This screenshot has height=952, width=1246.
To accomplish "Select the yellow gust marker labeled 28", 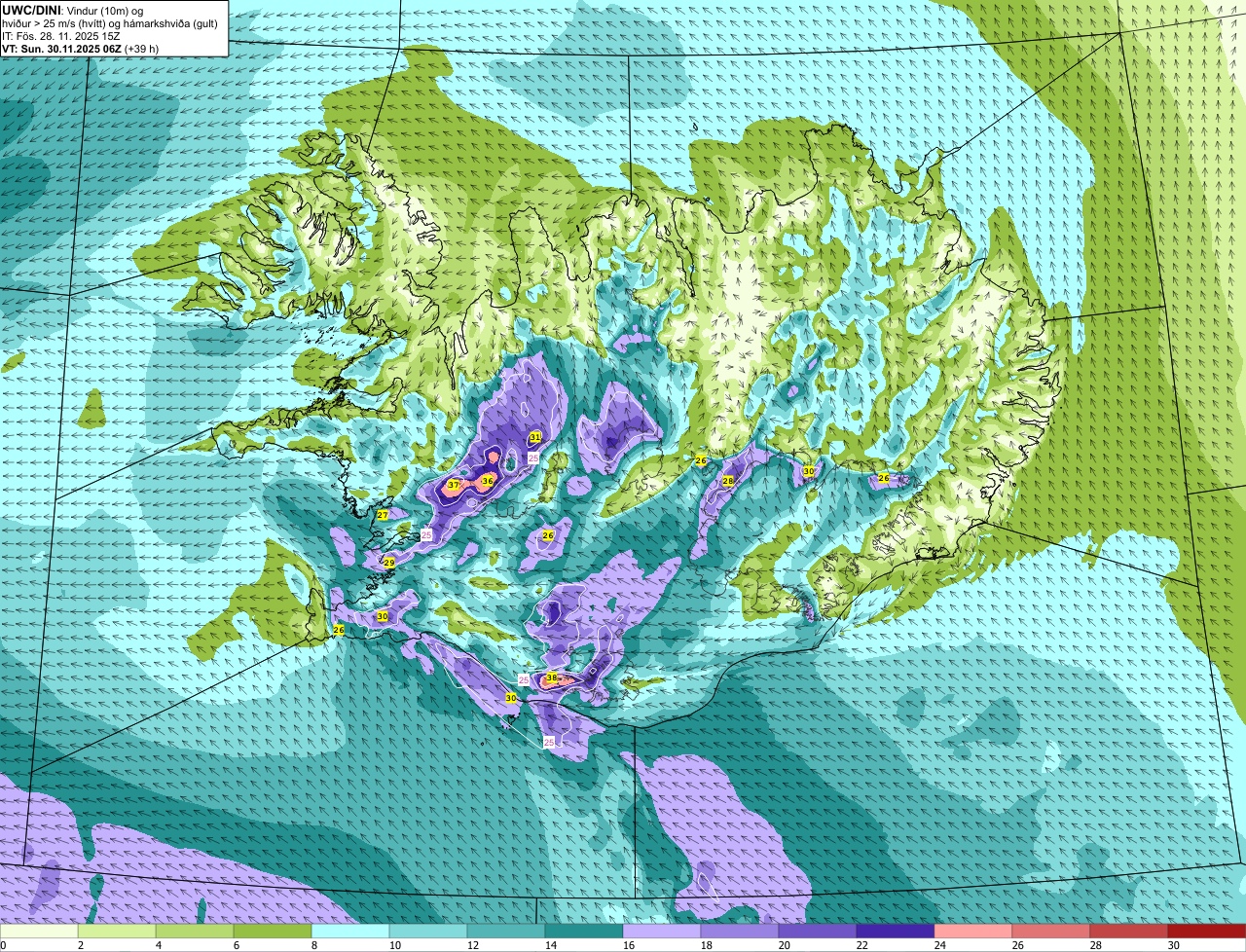I will [727, 481].
